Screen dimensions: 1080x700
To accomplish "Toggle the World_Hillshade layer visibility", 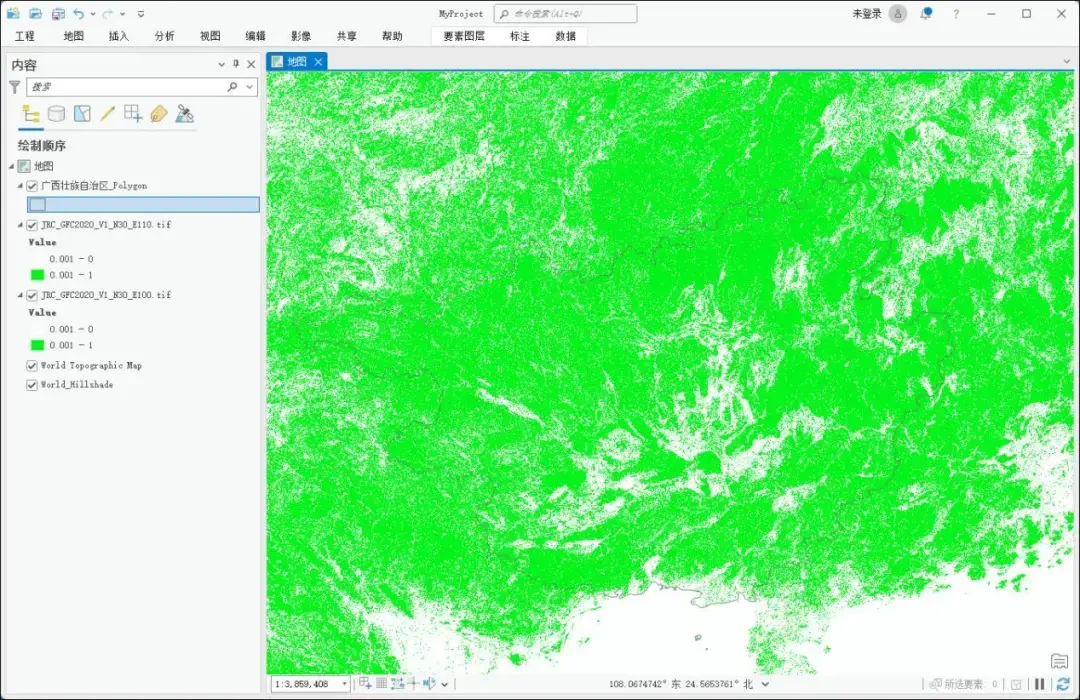I will (33, 384).
